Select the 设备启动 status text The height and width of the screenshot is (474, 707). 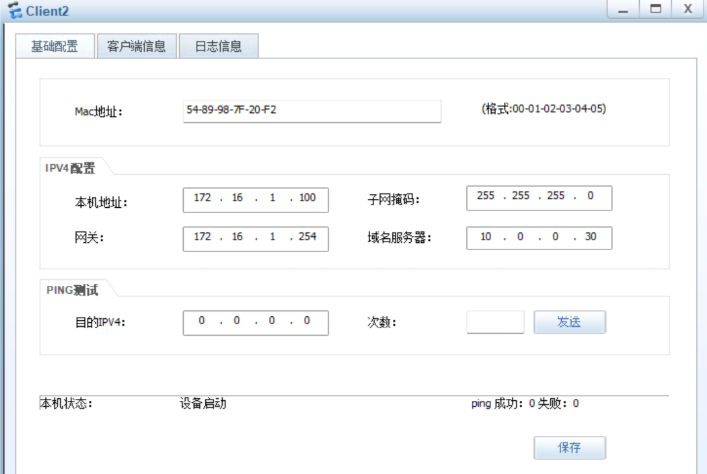(x=203, y=403)
